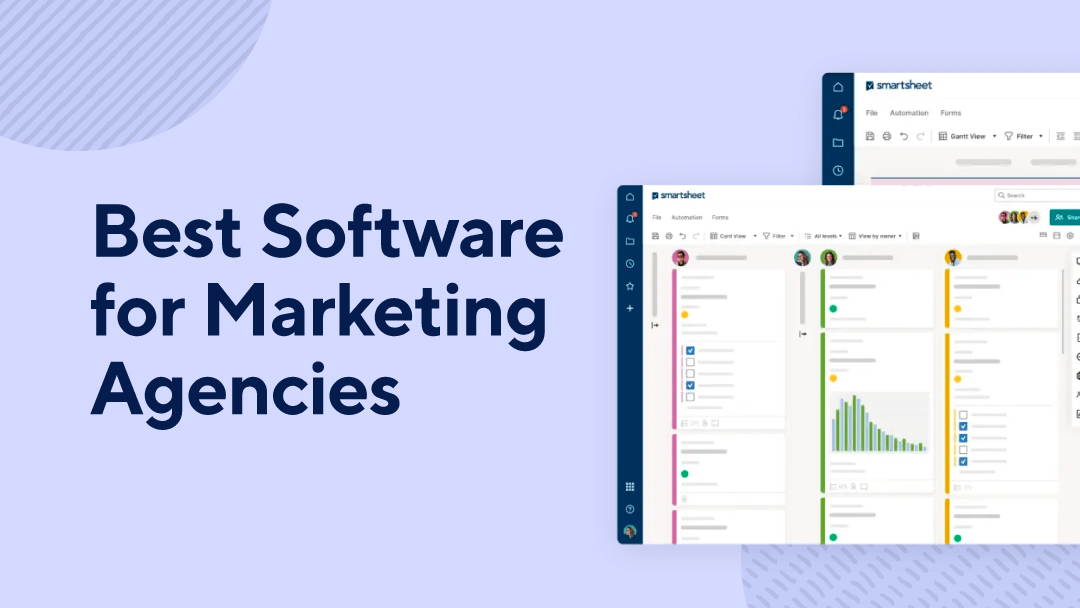Open the Gantt View dropdown
The width and height of the screenshot is (1080, 608).
968,136
